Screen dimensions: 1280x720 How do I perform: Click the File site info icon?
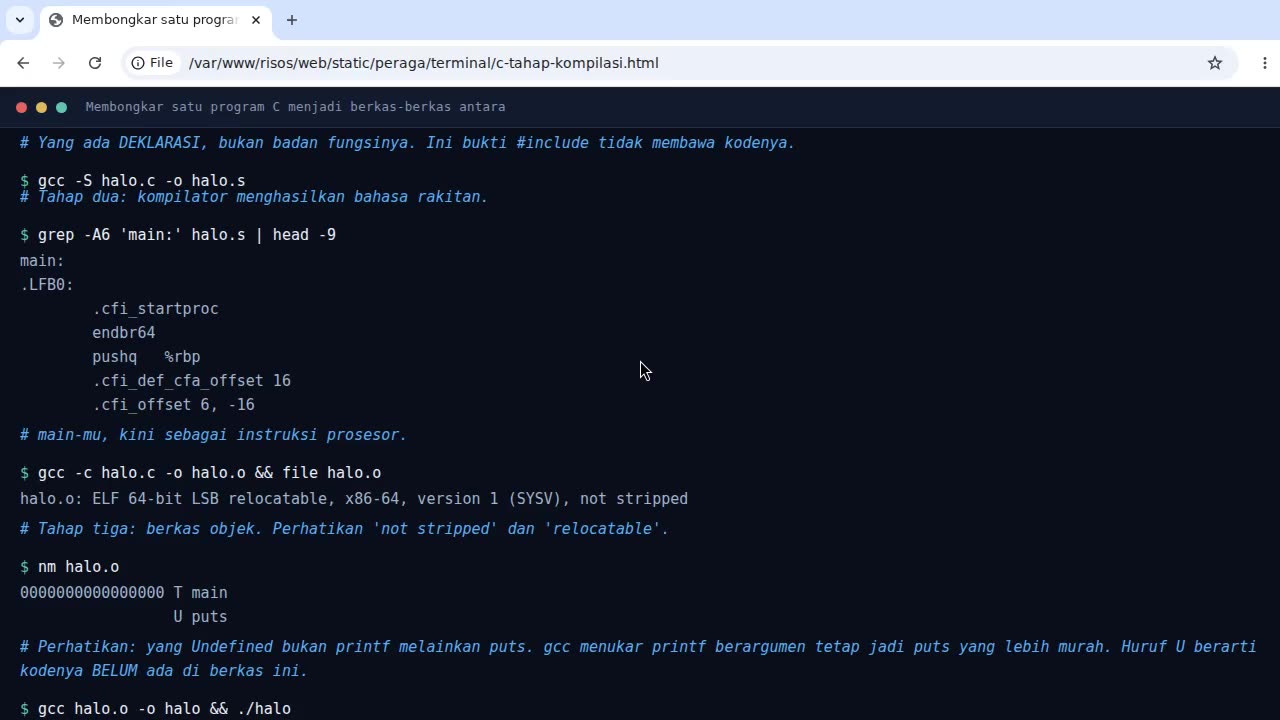pos(152,63)
